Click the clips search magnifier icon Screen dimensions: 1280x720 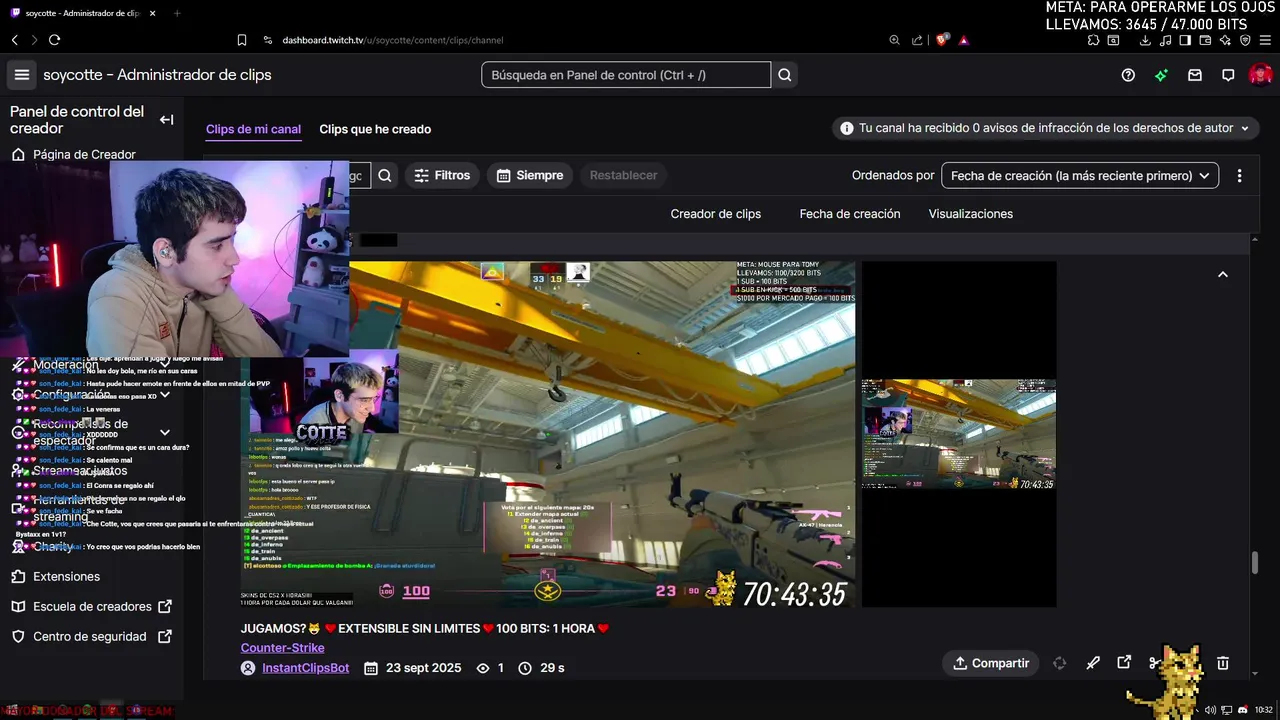[385, 175]
